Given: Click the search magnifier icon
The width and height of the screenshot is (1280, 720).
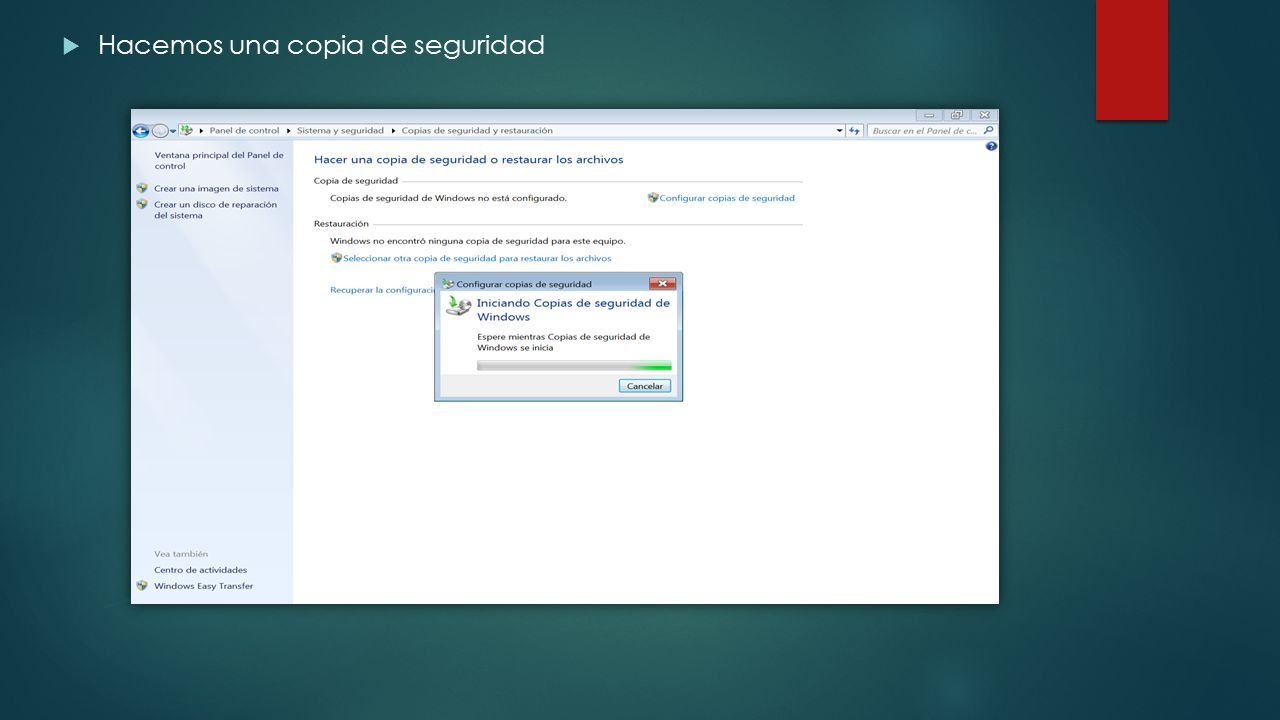Looking at the screenshot, I should tap(988, 131).
